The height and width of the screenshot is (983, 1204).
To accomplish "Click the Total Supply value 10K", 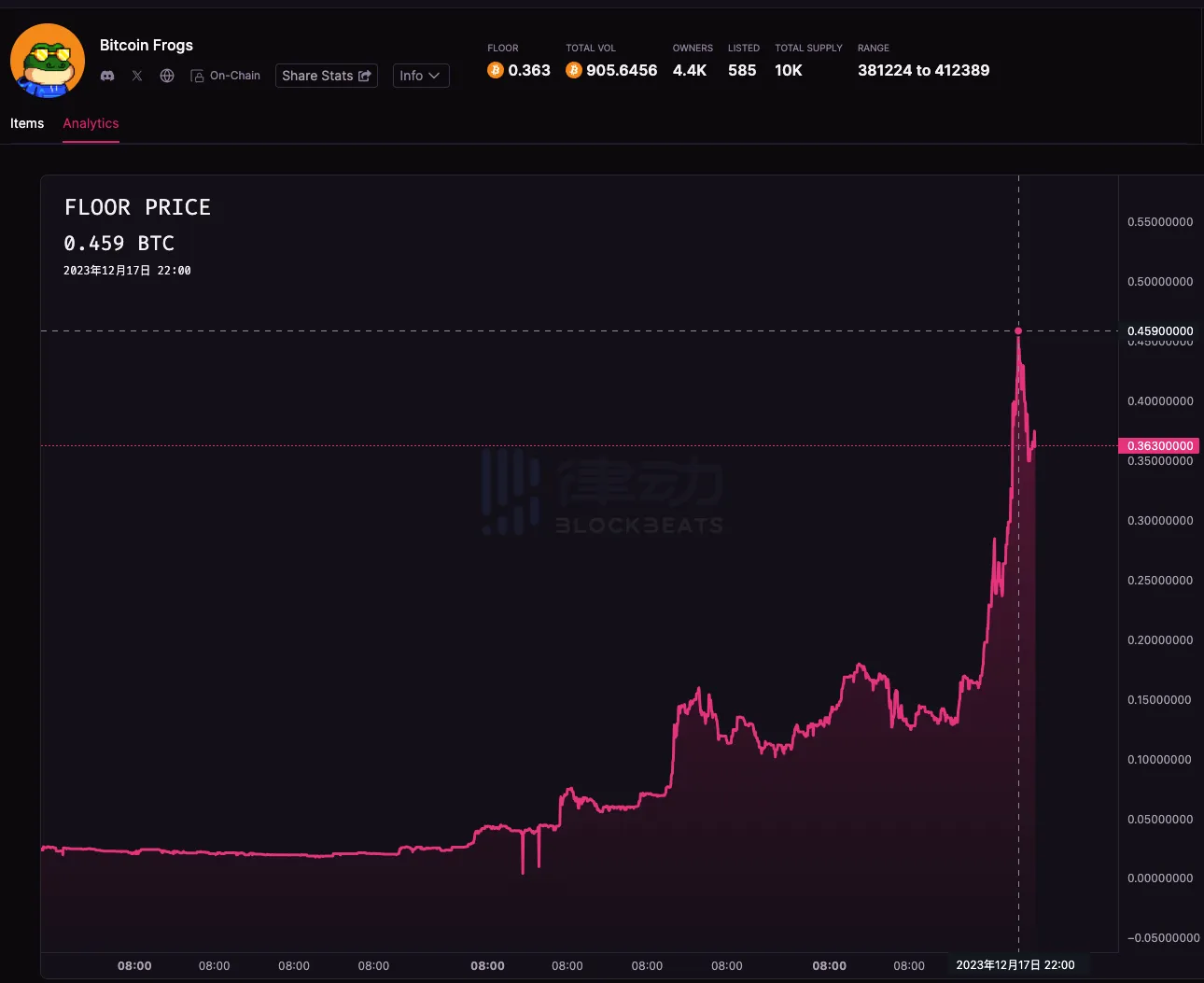I will (x=789, y=70).
